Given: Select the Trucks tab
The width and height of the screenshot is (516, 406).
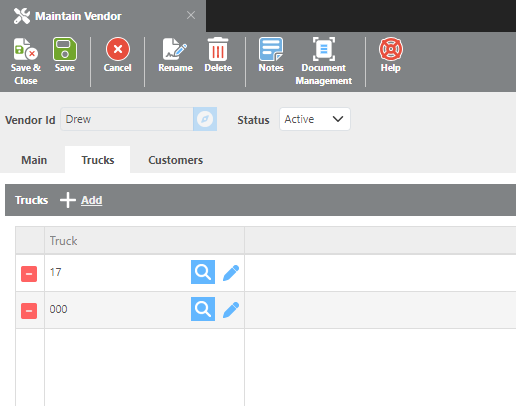Looking at the screenshot, I should click(98, 160).
